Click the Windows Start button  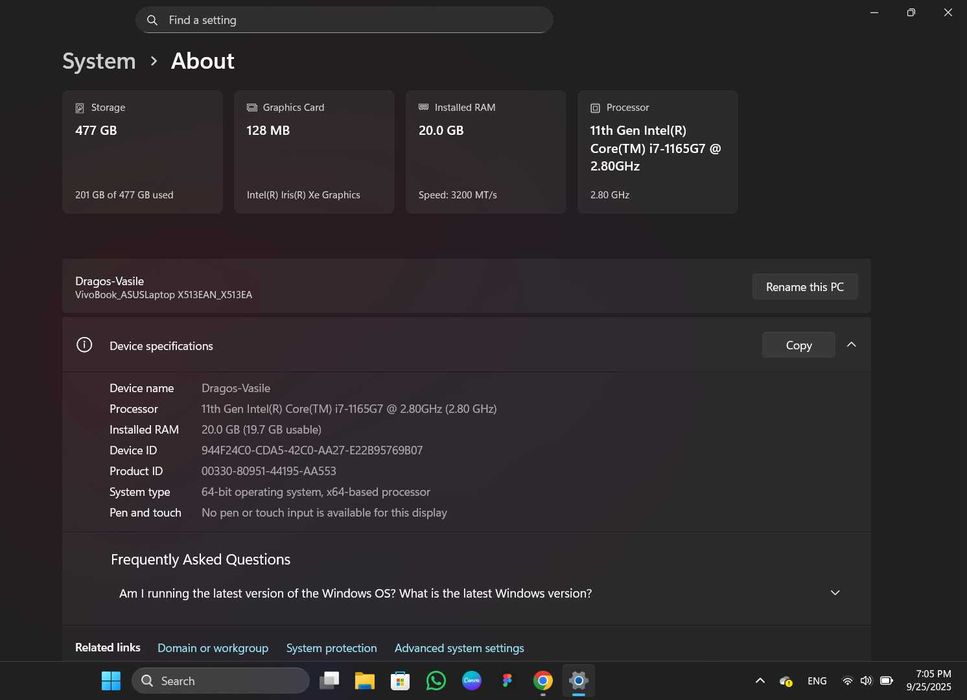click(111, 681)
